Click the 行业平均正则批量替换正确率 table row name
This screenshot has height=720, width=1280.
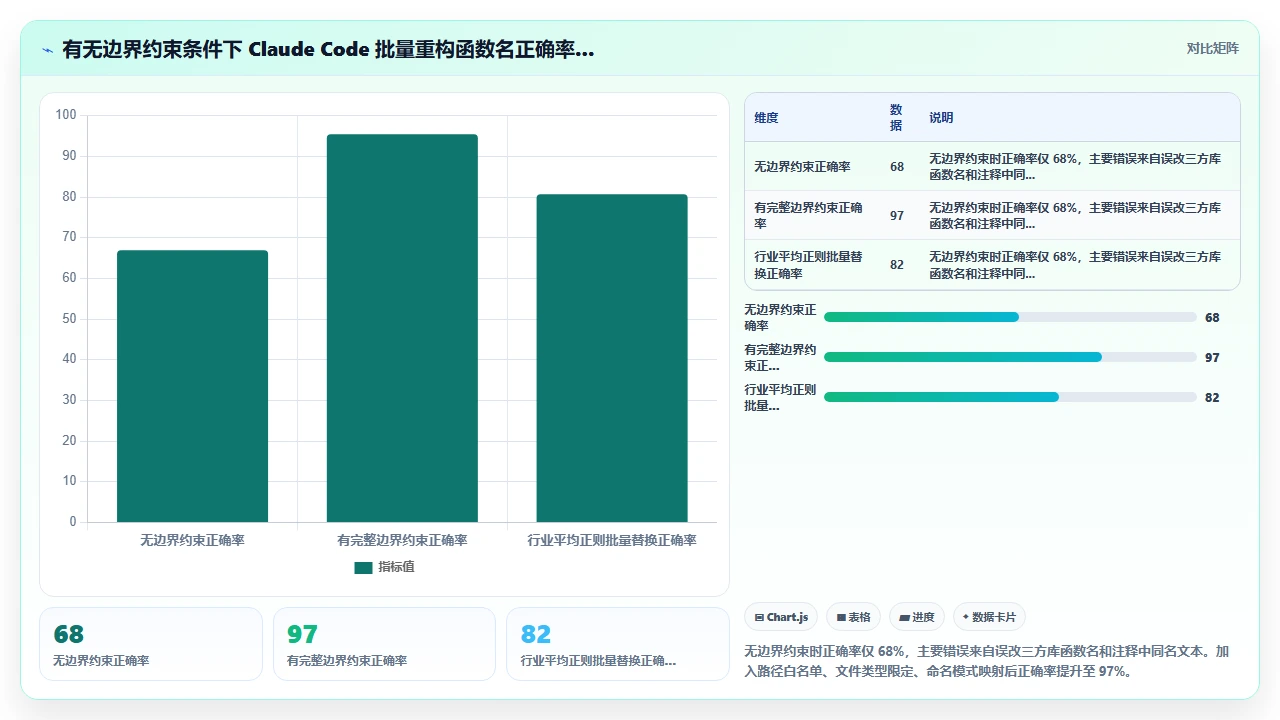point(808,265)
